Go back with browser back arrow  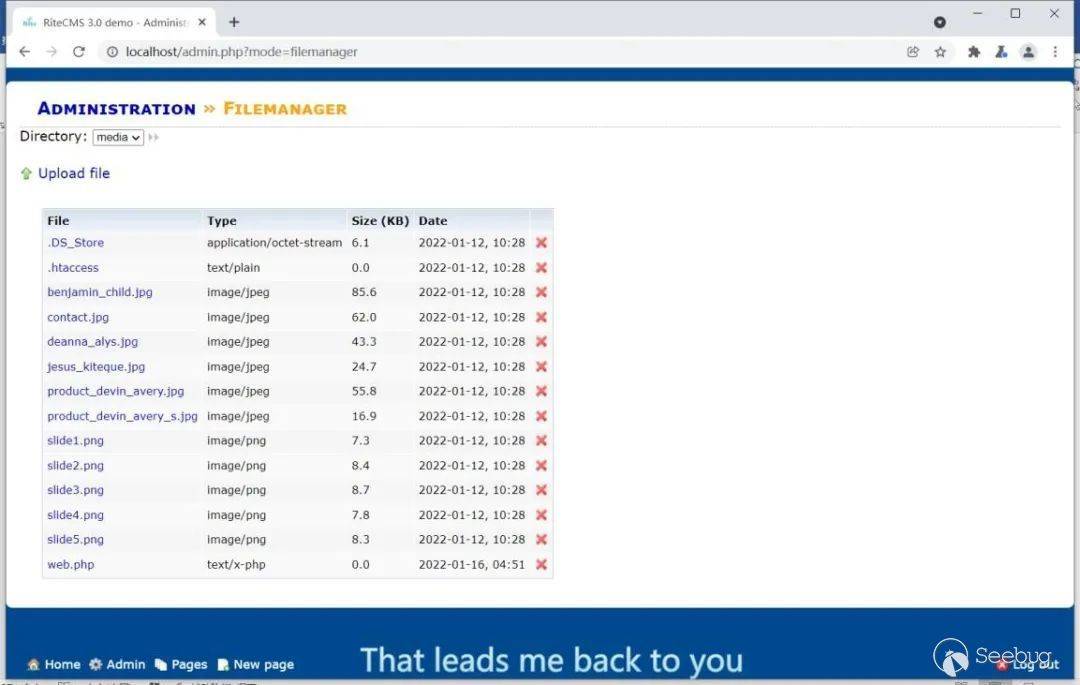tap(25, 52)
